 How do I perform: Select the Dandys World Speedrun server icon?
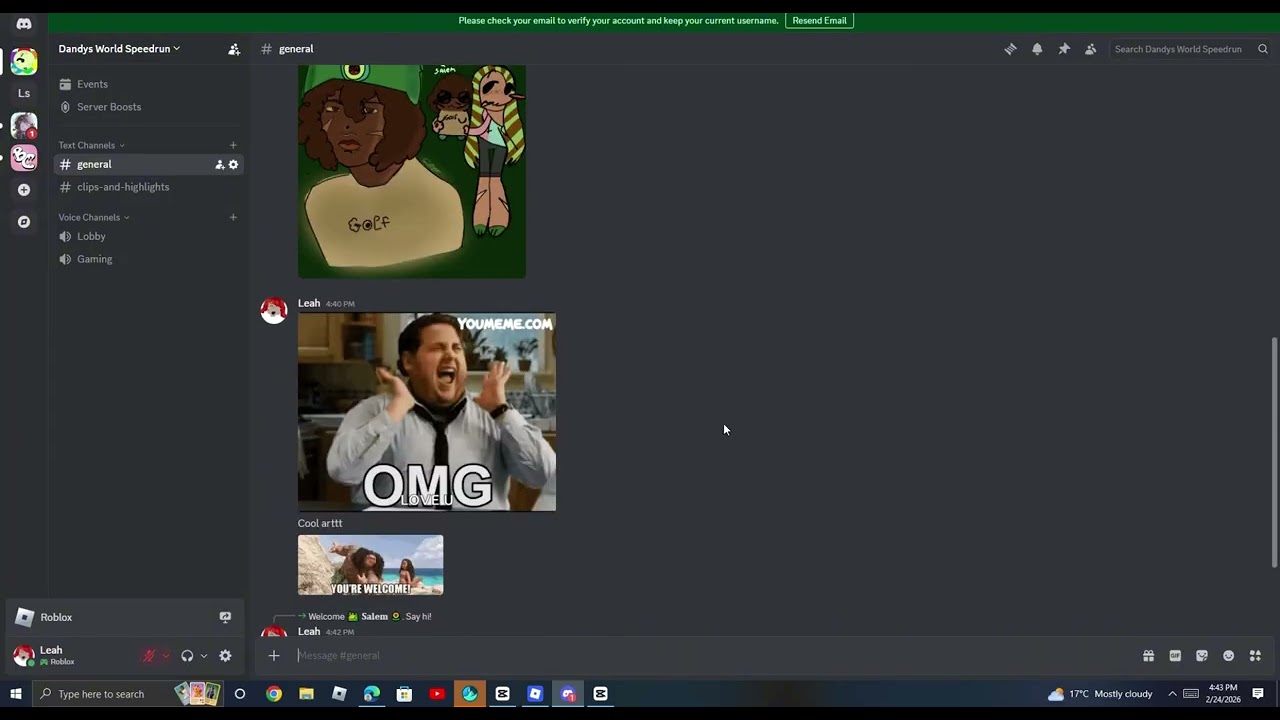pyautogui.click(x=24, y=61)
